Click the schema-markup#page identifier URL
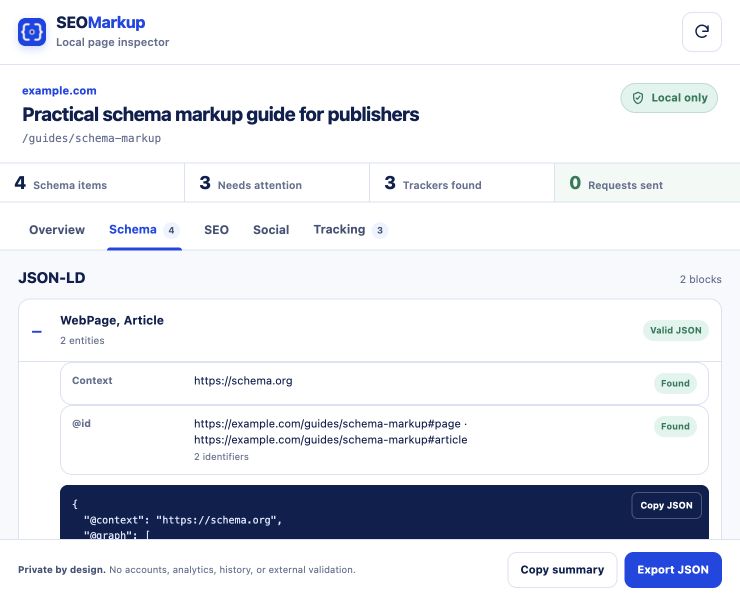 (327, 424)
